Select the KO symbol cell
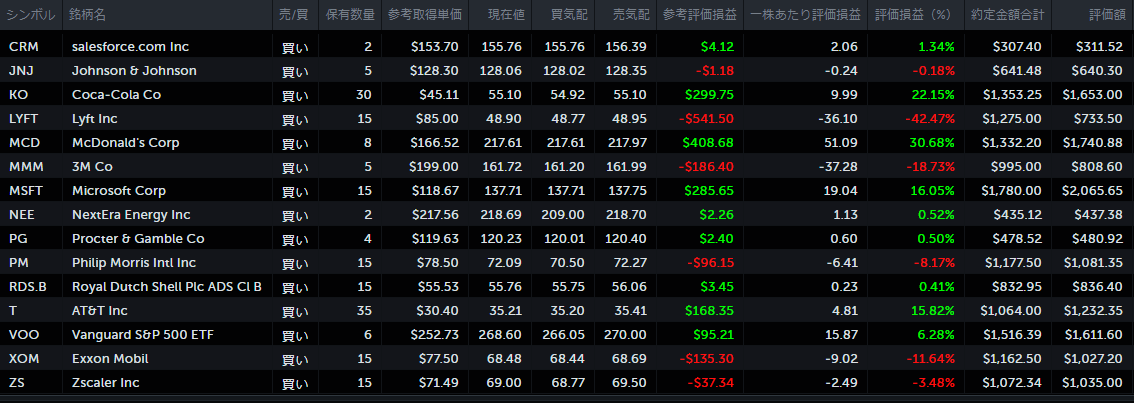 tap(18, 95)
